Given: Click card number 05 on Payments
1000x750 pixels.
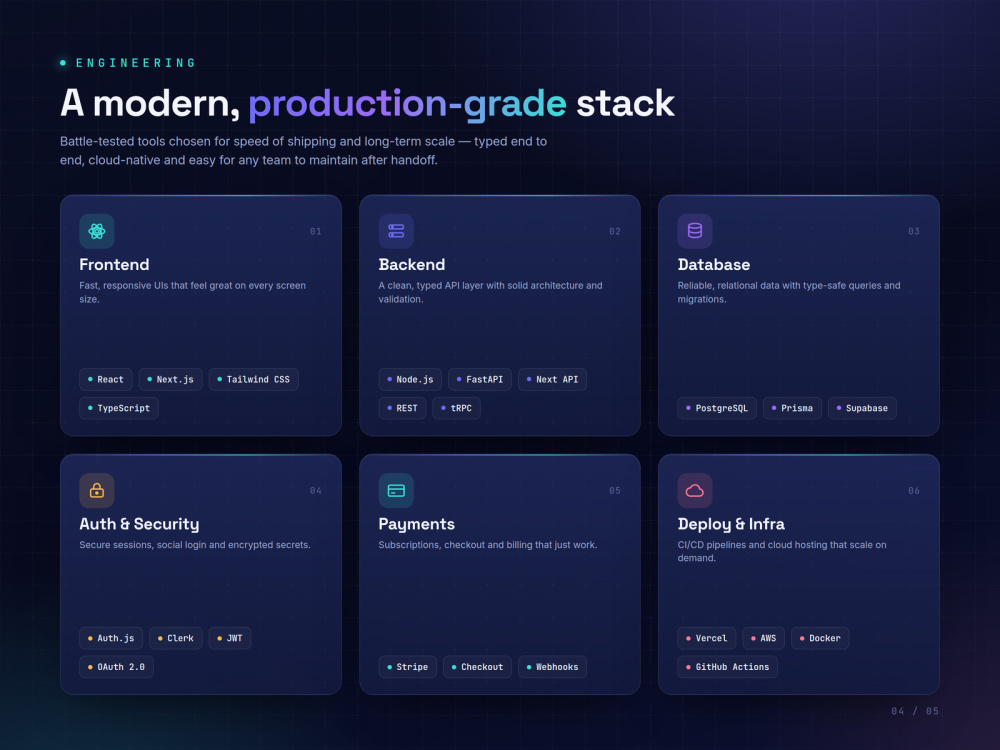Looking at the screenshot, I should click(615, 490).
